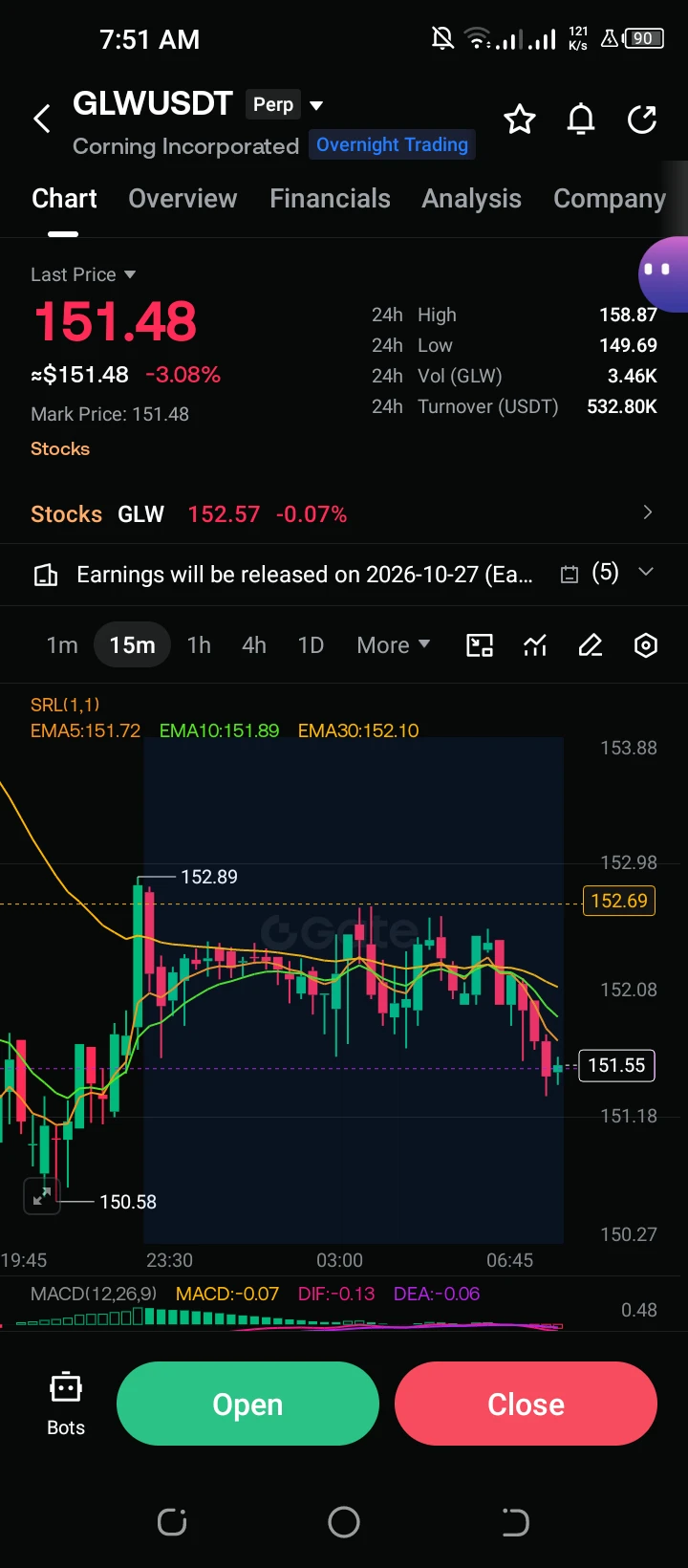This screenshot has width=688, height=1568.
Task: Tap the 24h Vol value 3.46K
Action: 633,376
